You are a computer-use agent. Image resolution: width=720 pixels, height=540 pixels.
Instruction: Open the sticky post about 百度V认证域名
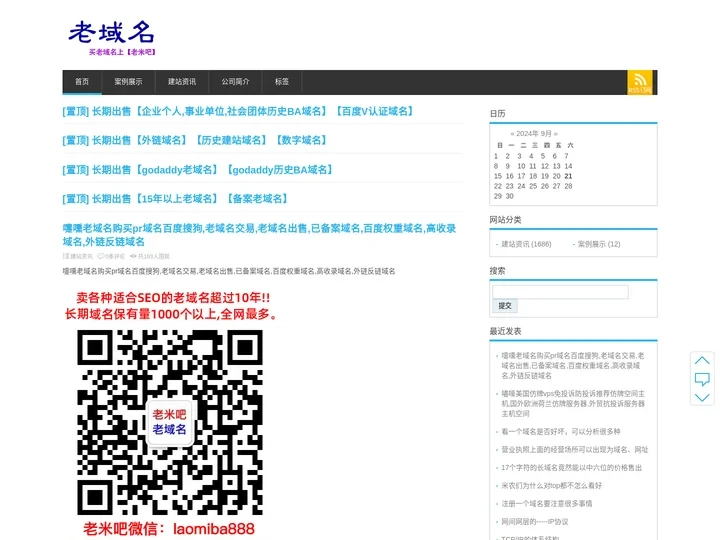pyautogui.click(x=238, y=111)
